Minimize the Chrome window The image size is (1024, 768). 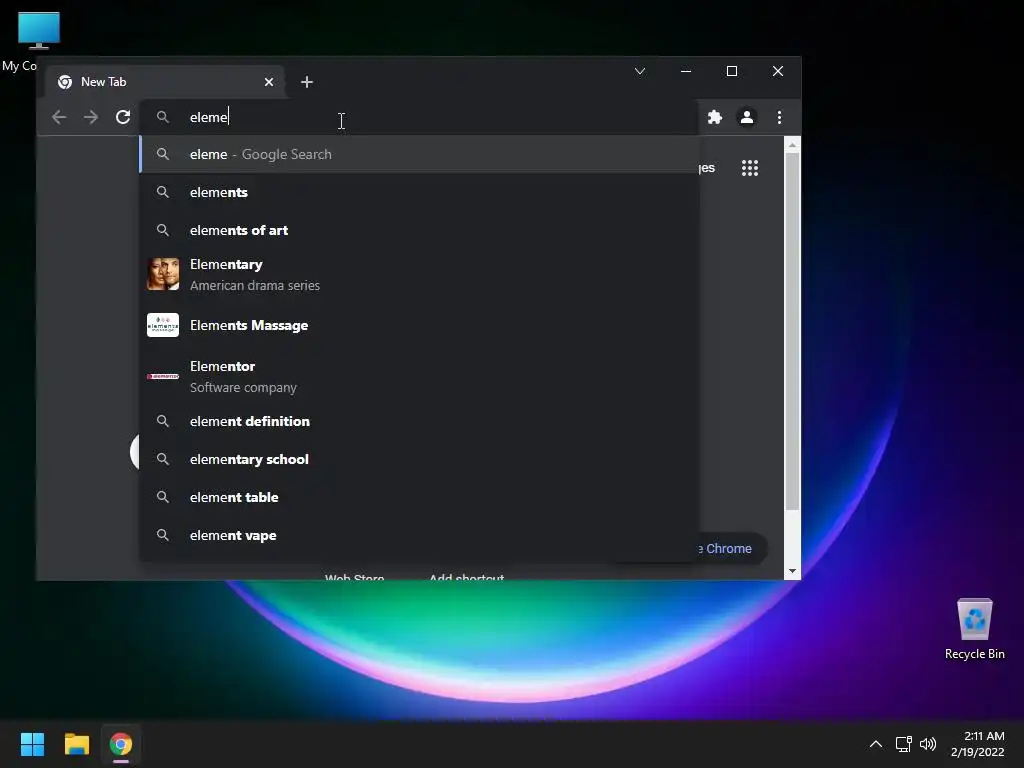[686, 71]
